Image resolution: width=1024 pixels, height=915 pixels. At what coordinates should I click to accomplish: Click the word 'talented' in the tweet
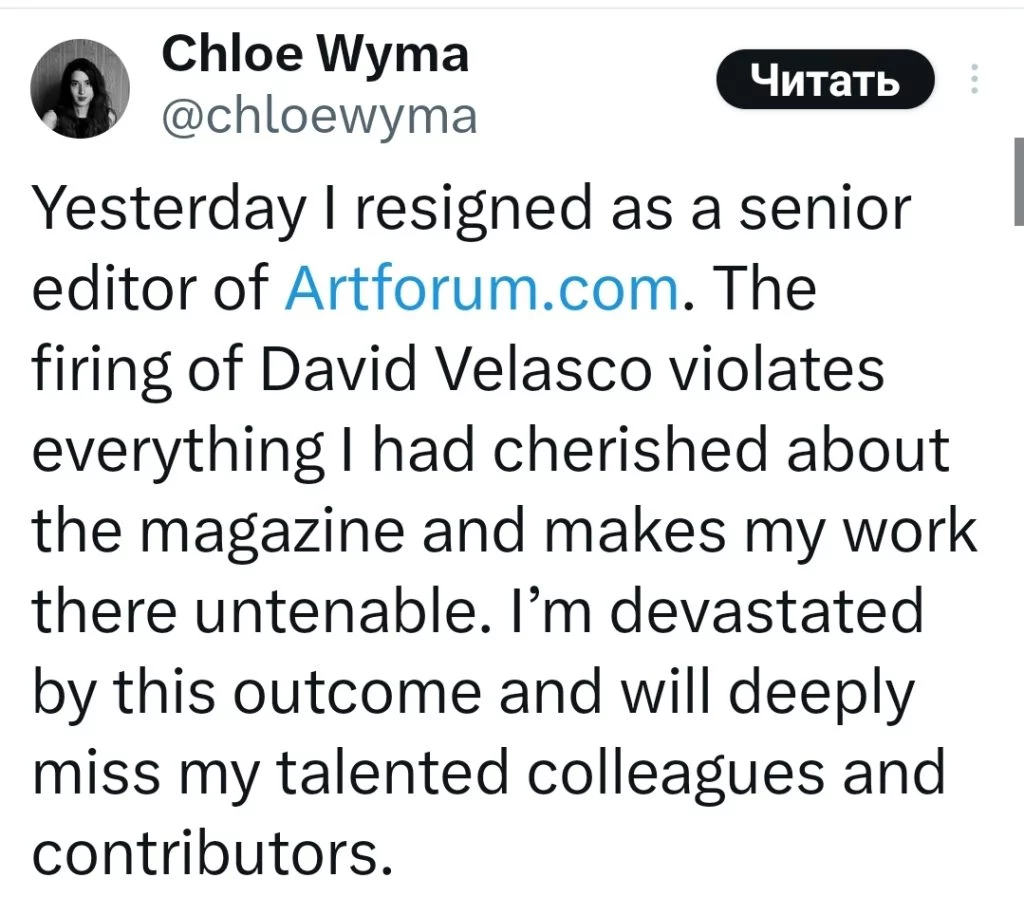coord(392,773)
